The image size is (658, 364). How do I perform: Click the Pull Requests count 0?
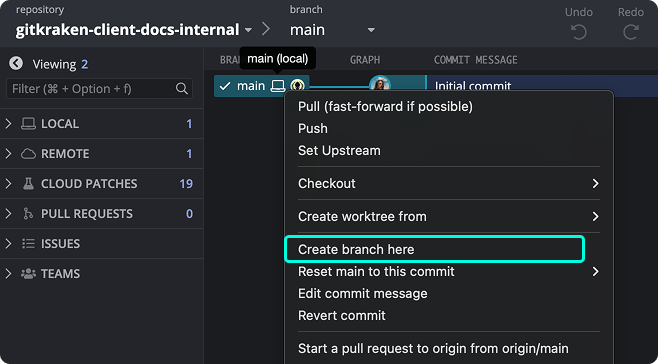(189, 214)
